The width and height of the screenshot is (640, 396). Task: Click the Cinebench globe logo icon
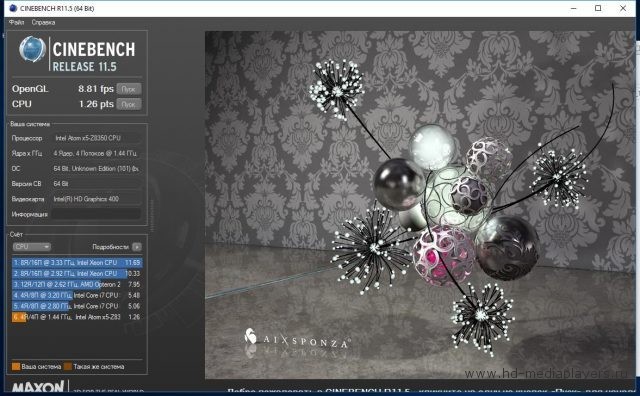tap(32, 49)
